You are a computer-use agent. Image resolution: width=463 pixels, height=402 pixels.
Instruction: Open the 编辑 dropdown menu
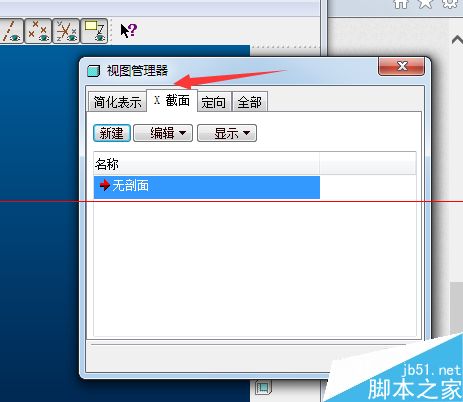tap(163, 133)
